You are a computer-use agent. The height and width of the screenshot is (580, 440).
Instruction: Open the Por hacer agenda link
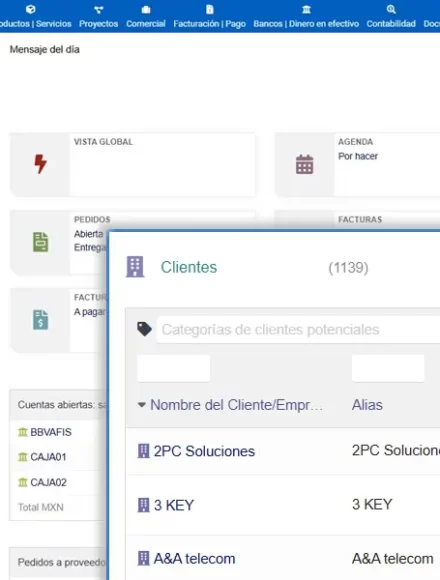pos(358,156)
